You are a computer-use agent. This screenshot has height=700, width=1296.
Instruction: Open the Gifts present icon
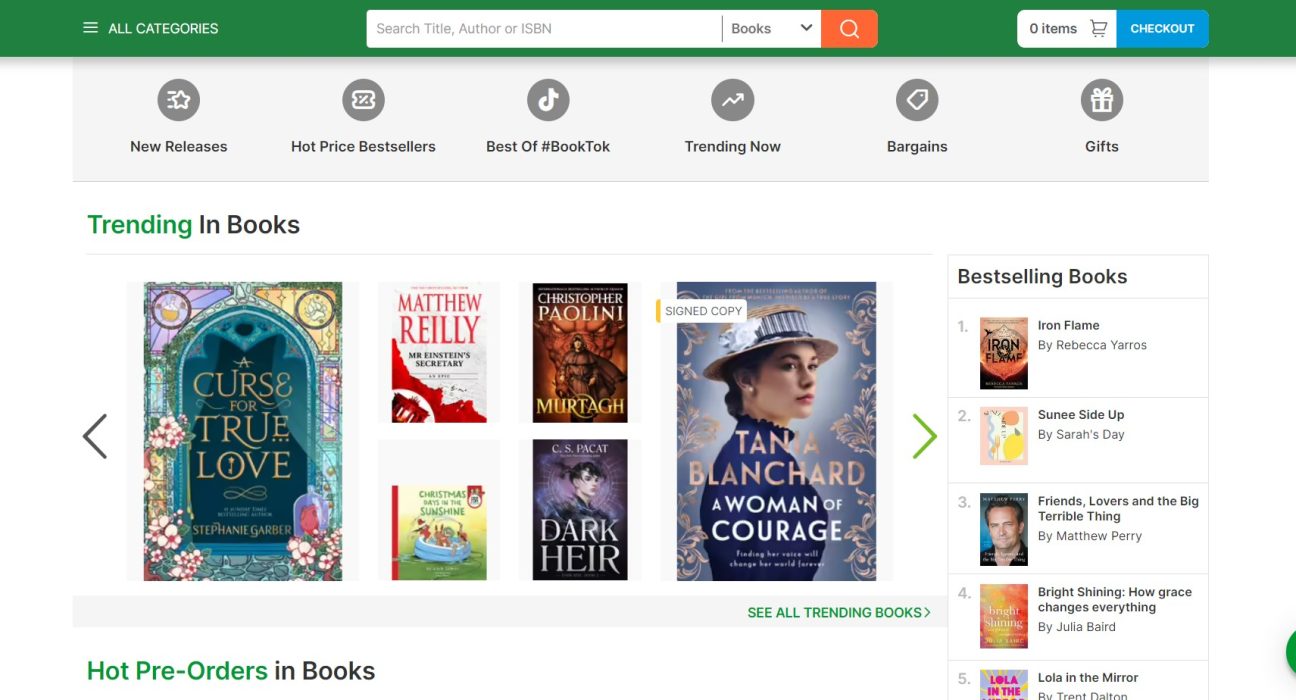1101,100
